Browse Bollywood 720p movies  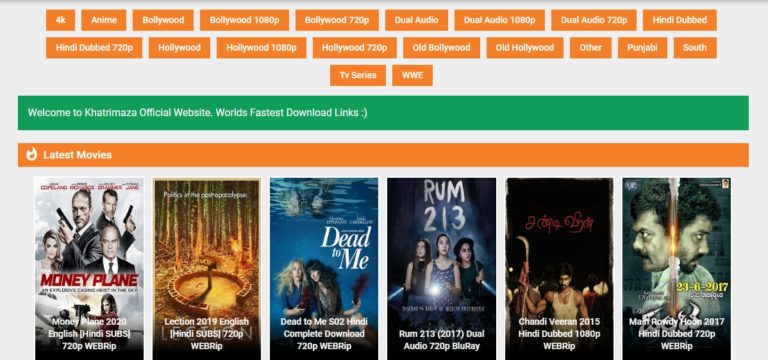point(337,20)
